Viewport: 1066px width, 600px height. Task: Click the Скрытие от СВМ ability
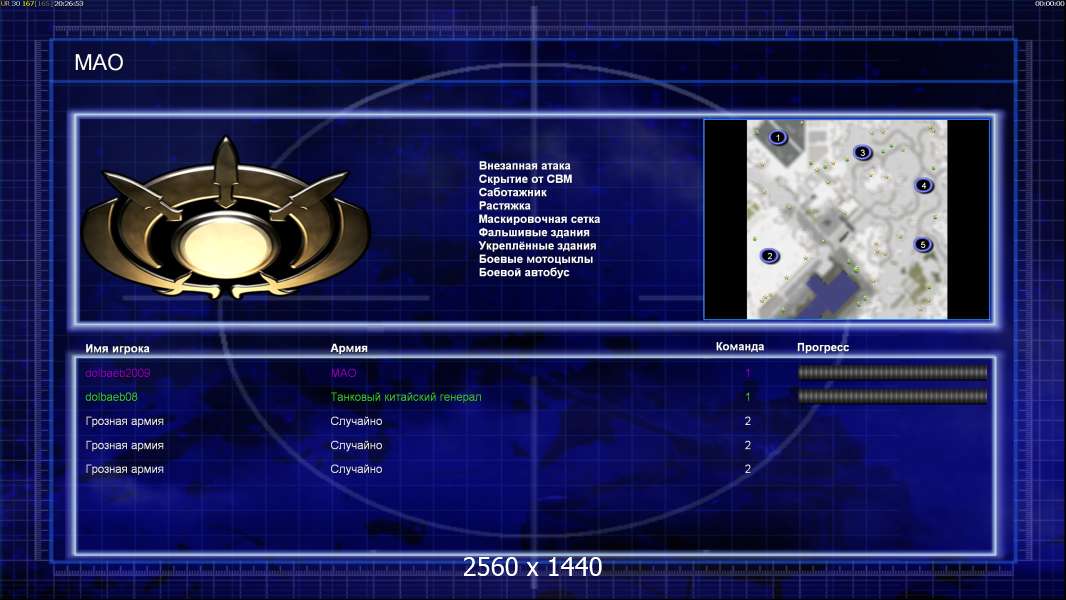526,179
